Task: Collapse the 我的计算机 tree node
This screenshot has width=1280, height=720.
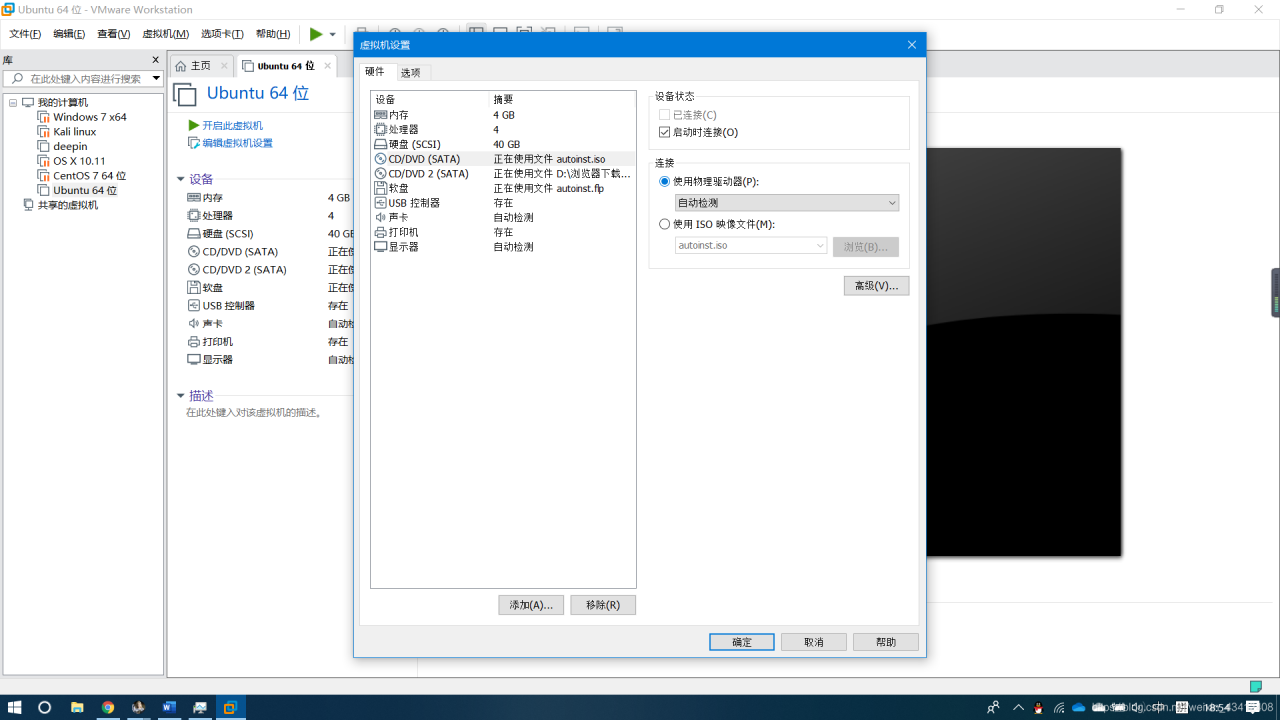Action: coord(13,102)
